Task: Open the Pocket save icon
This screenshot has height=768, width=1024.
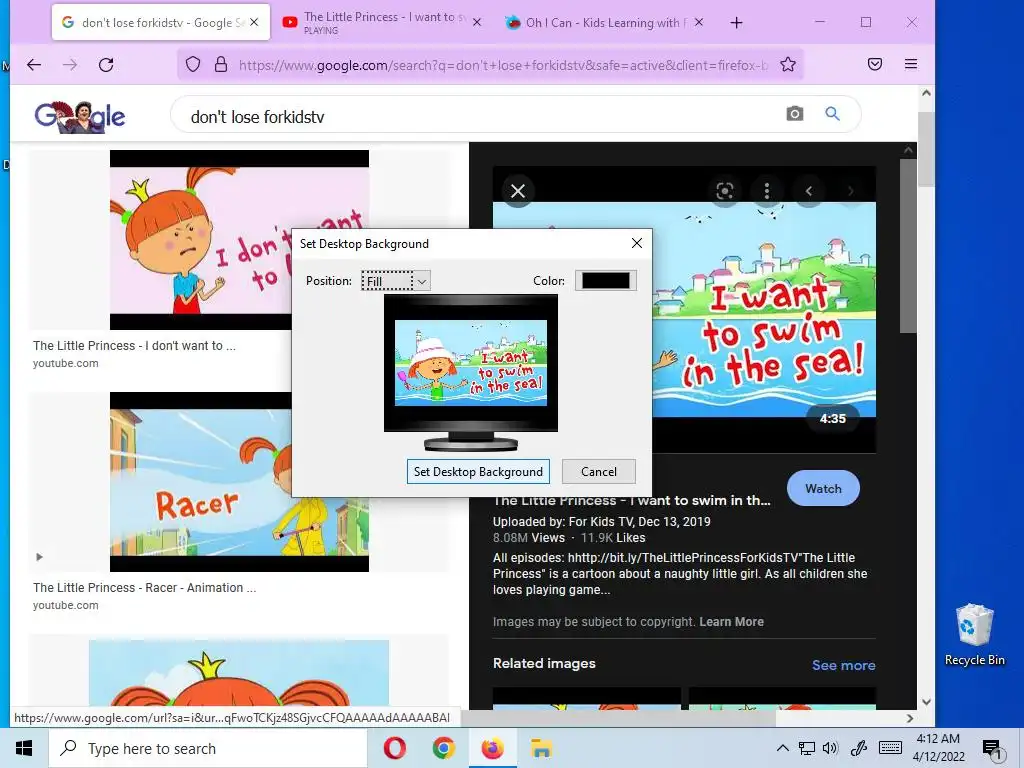Action: 875,64
